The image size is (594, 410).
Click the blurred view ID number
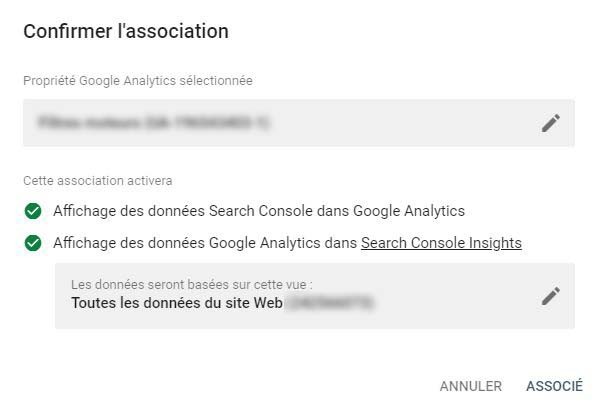click(330, 303)
